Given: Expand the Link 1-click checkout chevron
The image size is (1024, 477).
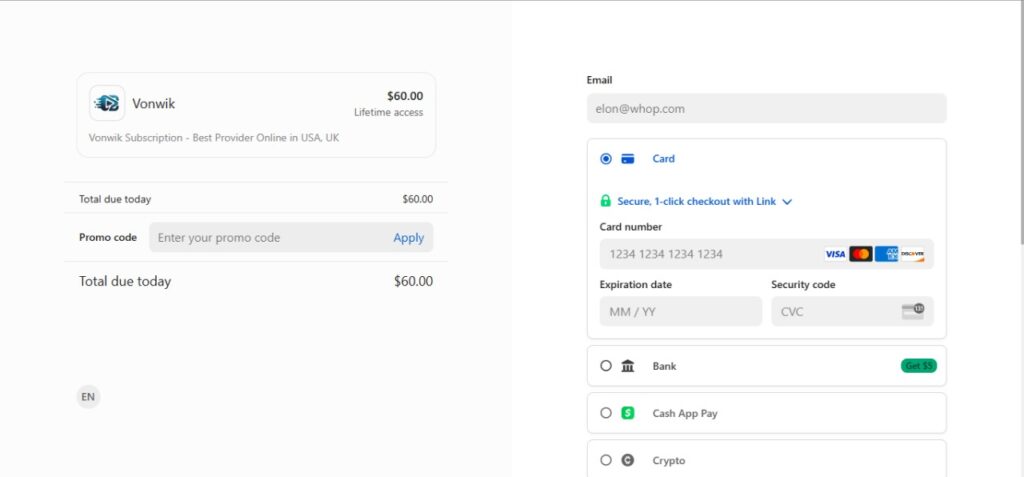Looking at the screenshot, I should 787,202.
